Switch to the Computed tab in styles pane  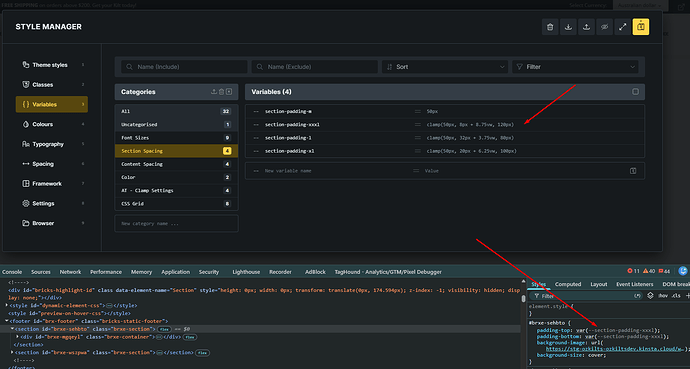[x=568, y=284]
